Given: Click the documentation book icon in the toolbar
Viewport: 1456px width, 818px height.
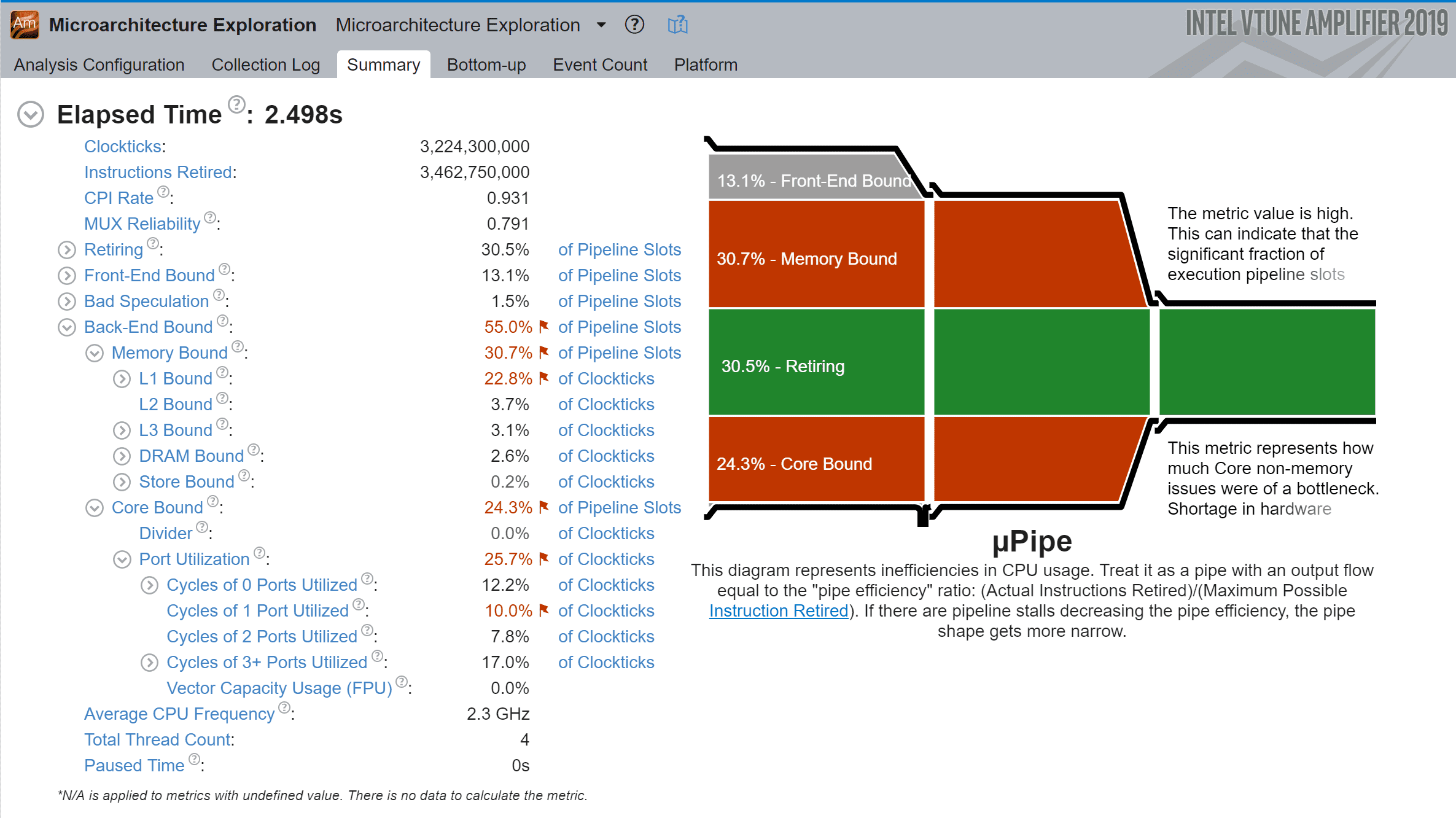Looking at the screenshot, I should [x=677, y=25].
